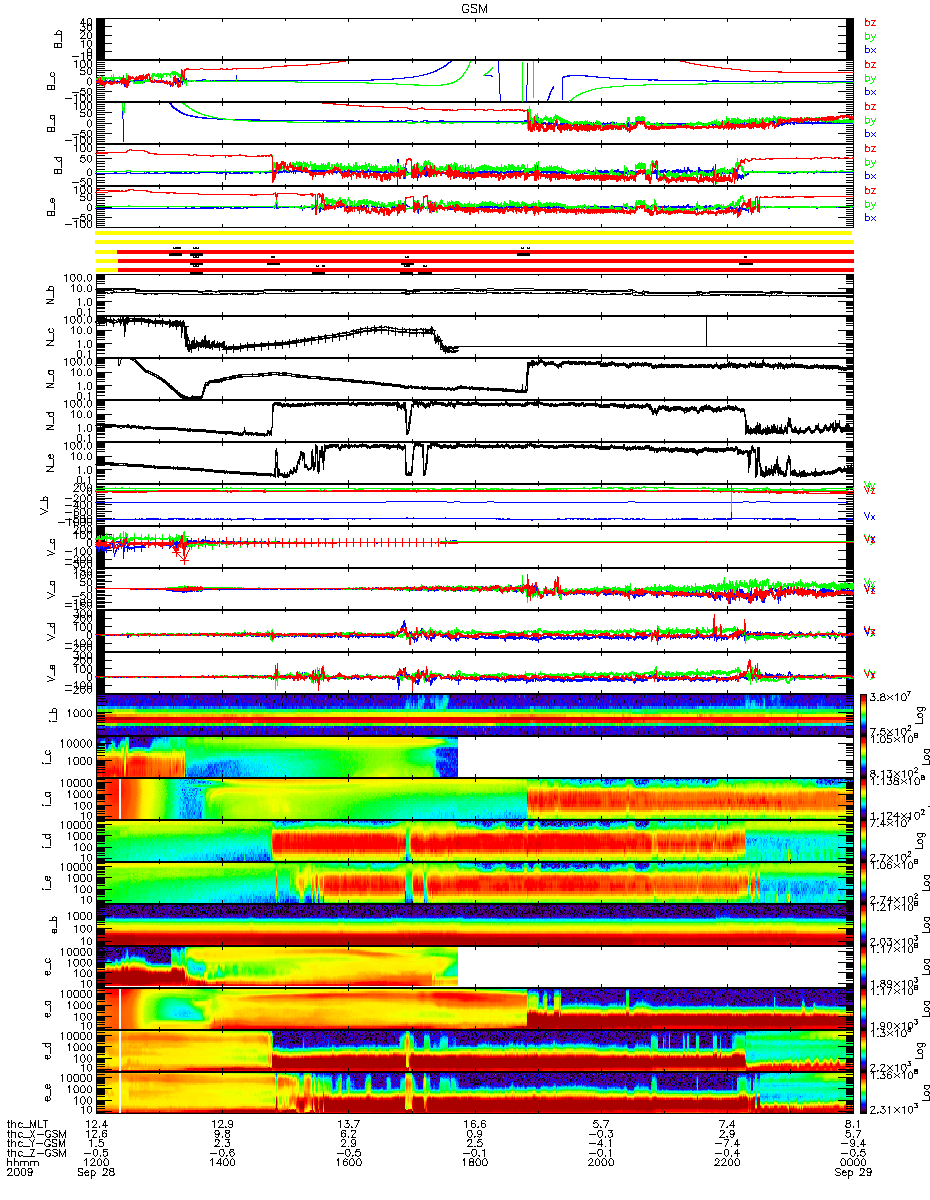The image size is (930, 1200).
Task: Click the N_a density panel label
Action: coord(51,379)
